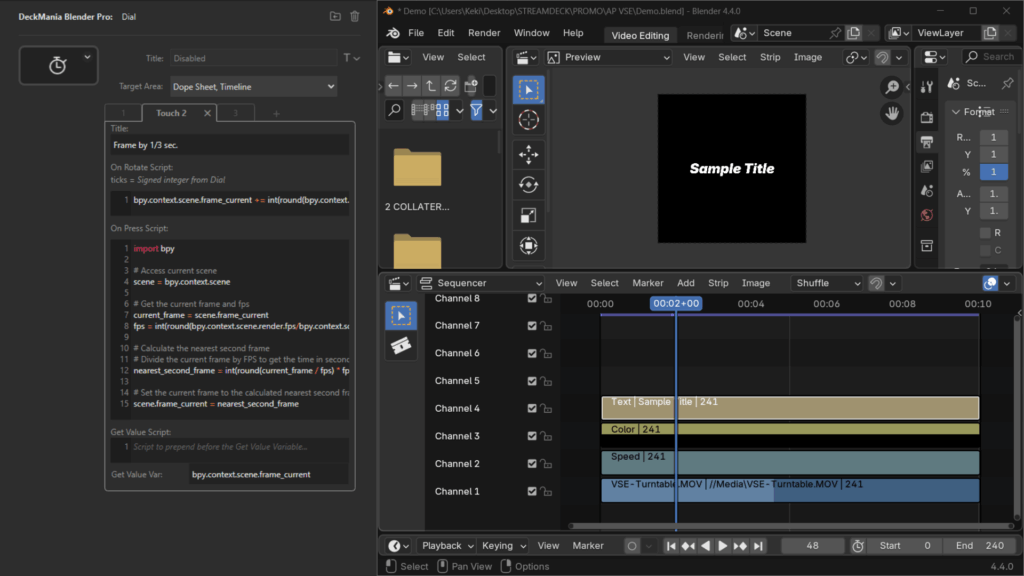The height and width of the screenshot is (576, 1024).
Task: Delete the dial action with the trash icon
Action: pyautogui.click(x=354, y=16)
